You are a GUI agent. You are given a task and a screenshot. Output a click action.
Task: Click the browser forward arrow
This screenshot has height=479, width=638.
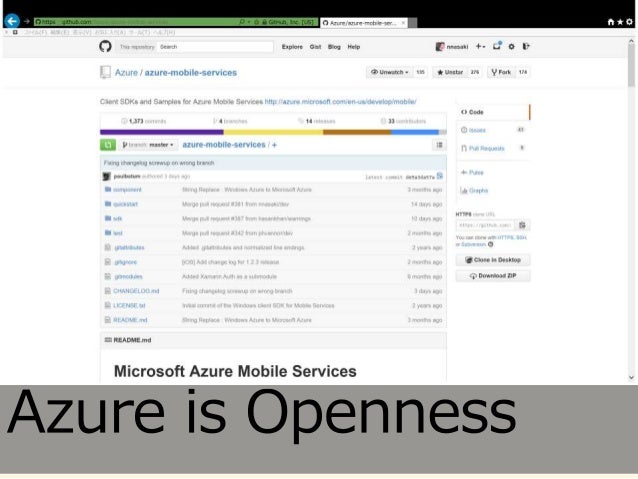tap(27, 21)
